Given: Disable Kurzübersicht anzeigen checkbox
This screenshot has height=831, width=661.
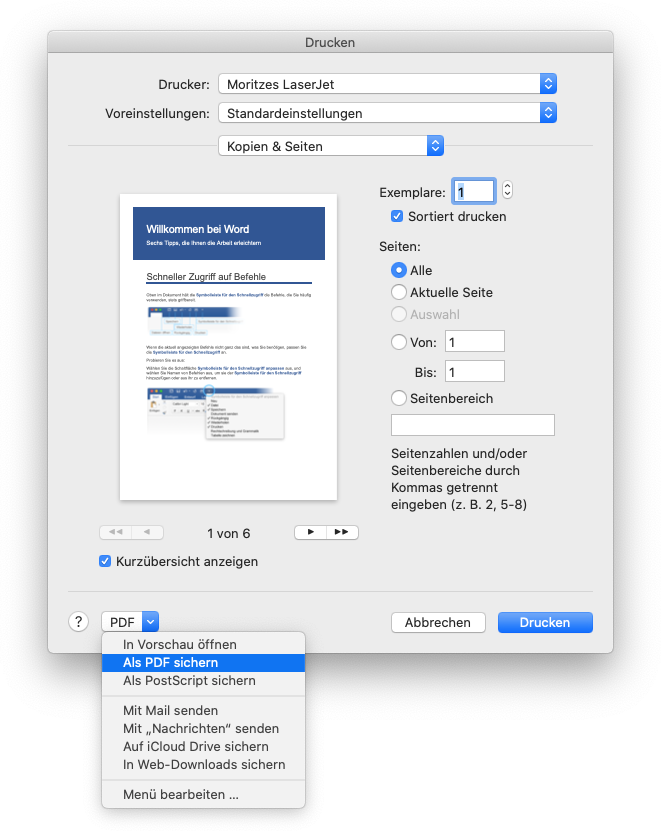Looking at the screenshot, I should (x=105, y=561).
